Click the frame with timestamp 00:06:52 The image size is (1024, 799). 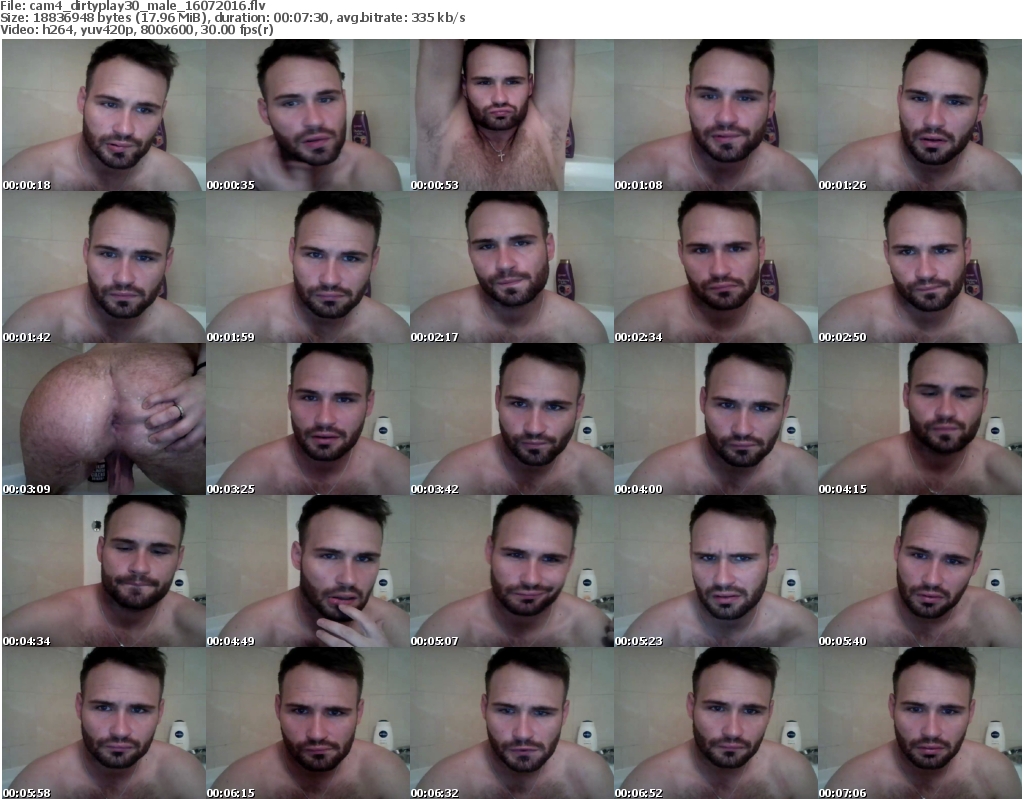[716, 723]
